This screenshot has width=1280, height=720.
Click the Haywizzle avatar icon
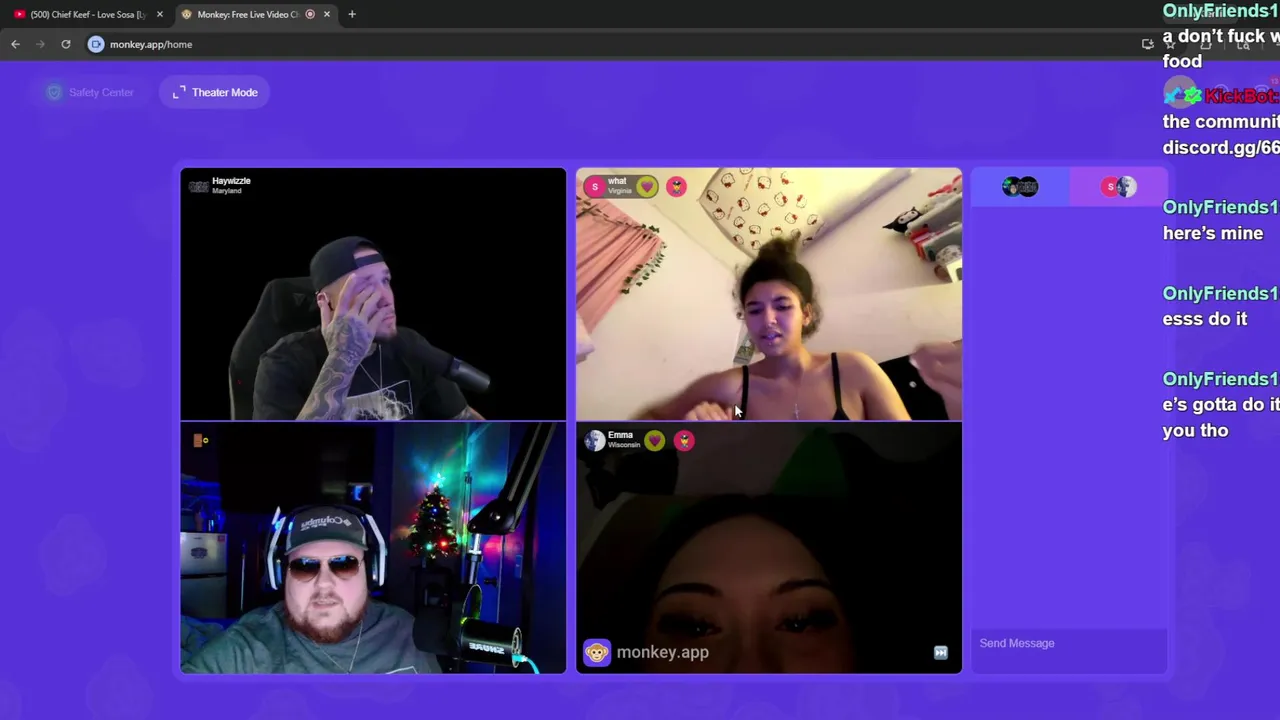[198, 186]
